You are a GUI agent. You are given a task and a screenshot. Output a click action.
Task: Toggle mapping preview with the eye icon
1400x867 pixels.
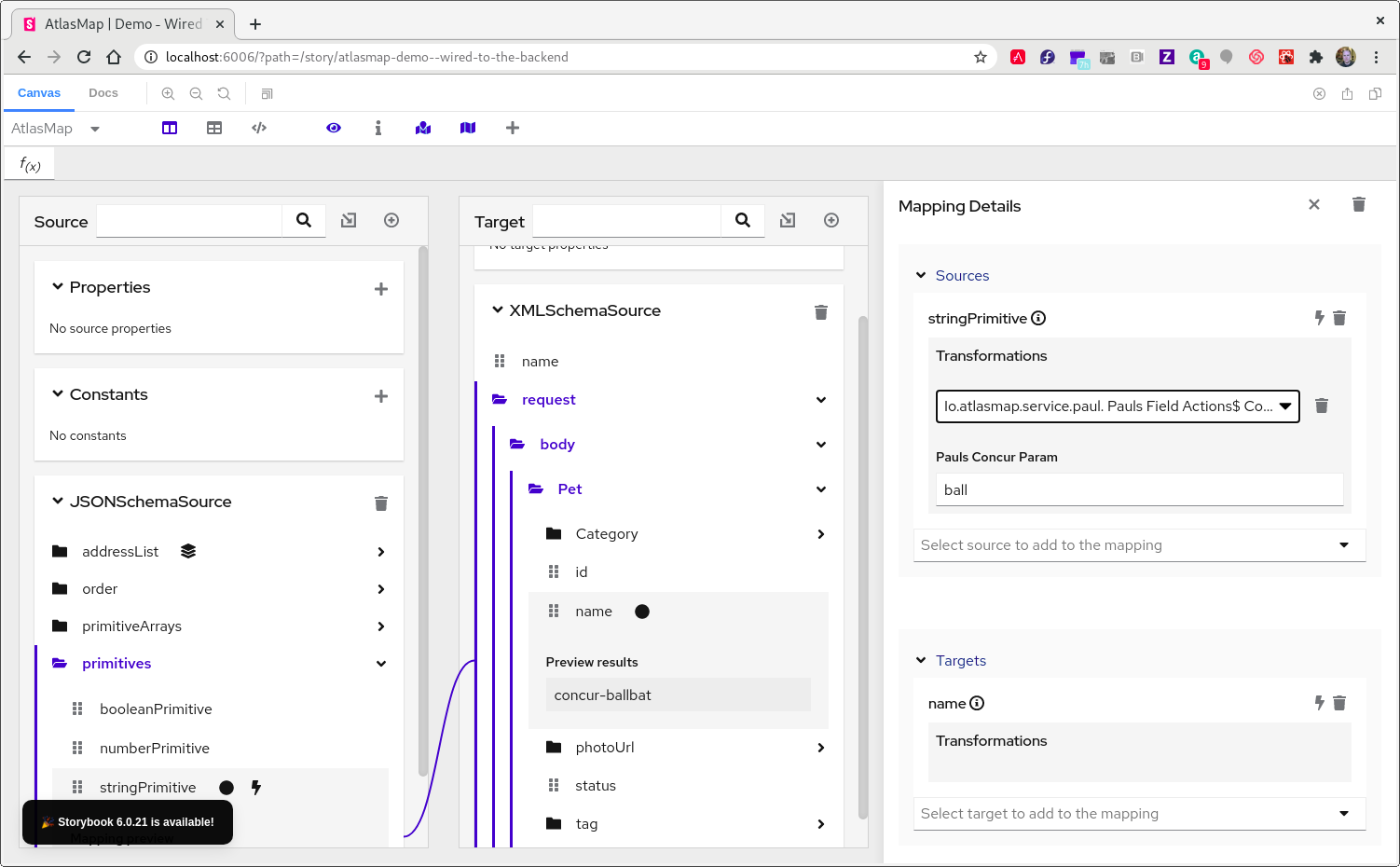pos(334,128)
